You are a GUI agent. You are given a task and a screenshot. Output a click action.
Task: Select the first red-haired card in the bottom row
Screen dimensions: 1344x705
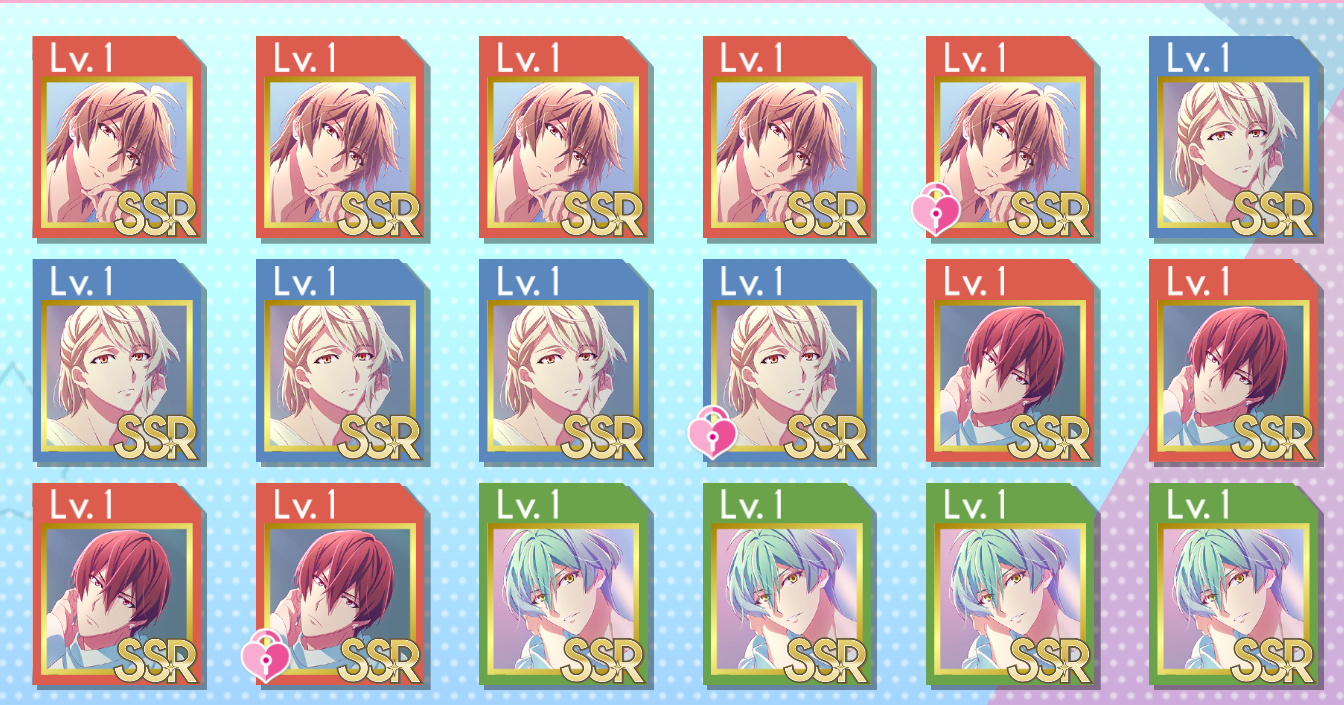[117, 585]
